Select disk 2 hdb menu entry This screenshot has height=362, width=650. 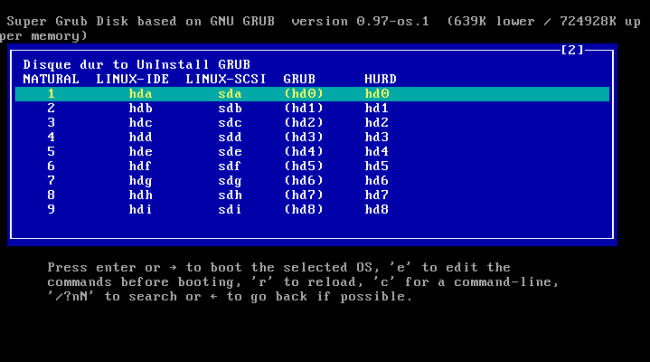(x=312, y=108)
